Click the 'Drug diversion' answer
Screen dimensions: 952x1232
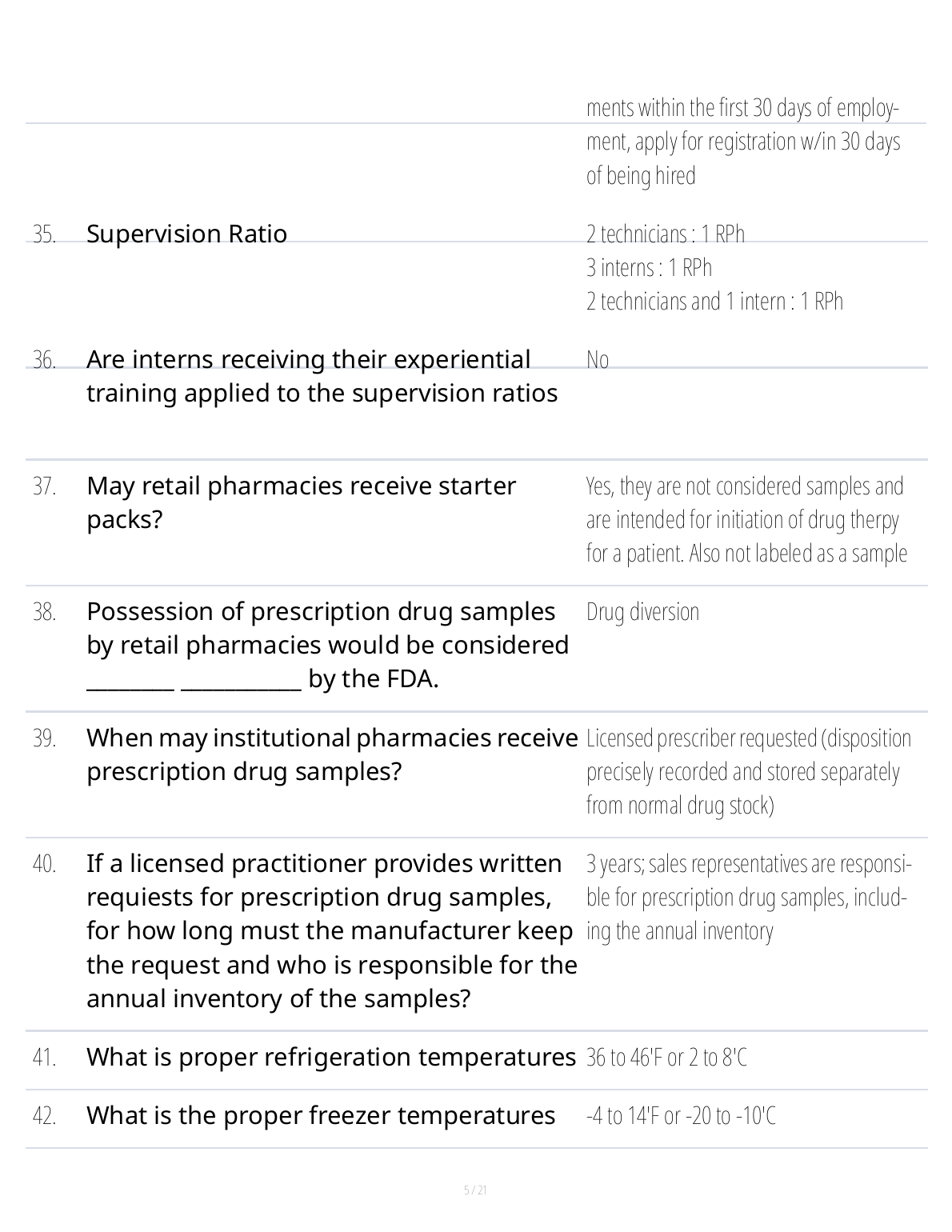(642, 611)
